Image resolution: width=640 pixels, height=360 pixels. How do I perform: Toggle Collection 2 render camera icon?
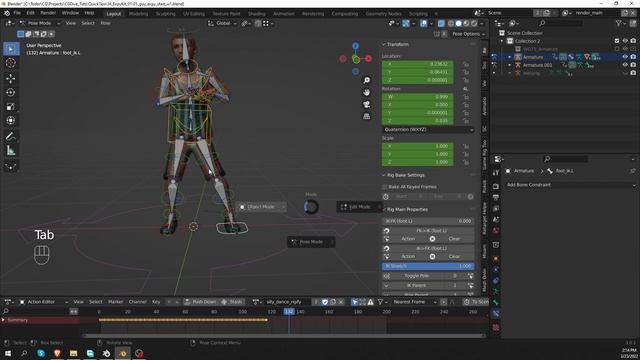click(633, 41)
